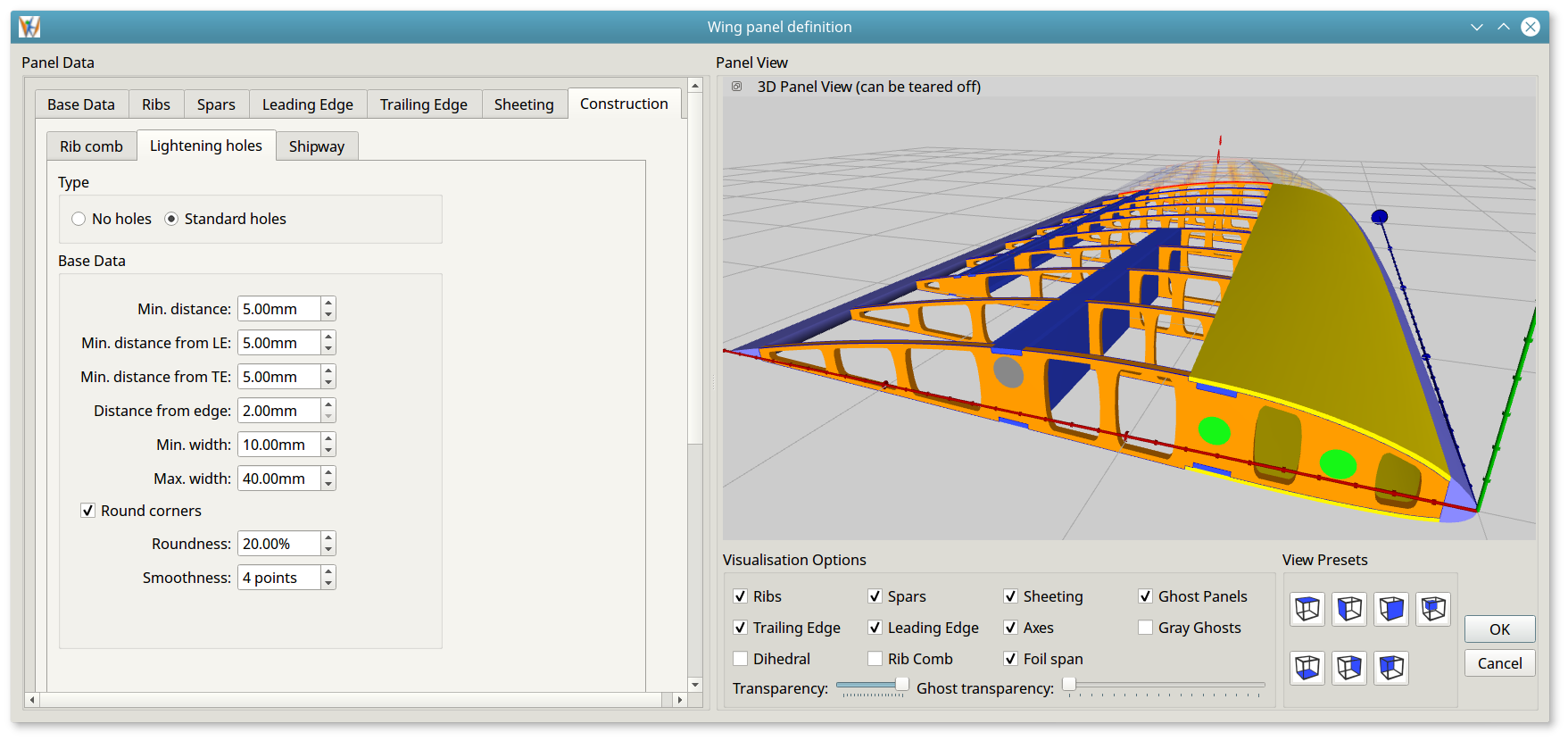Enable the Dihedral visualisation option
This screenshot has width=1568, height=741.
(740, 659)
